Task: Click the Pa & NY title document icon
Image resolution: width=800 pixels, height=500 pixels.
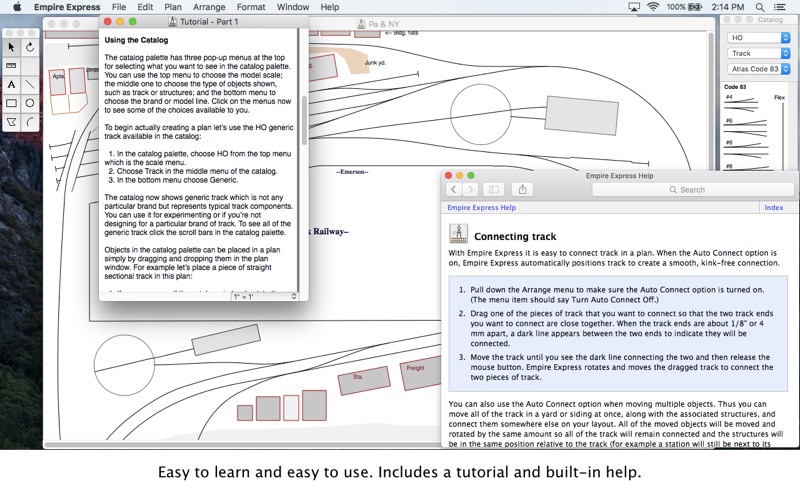Action: [x=361, y=24]
